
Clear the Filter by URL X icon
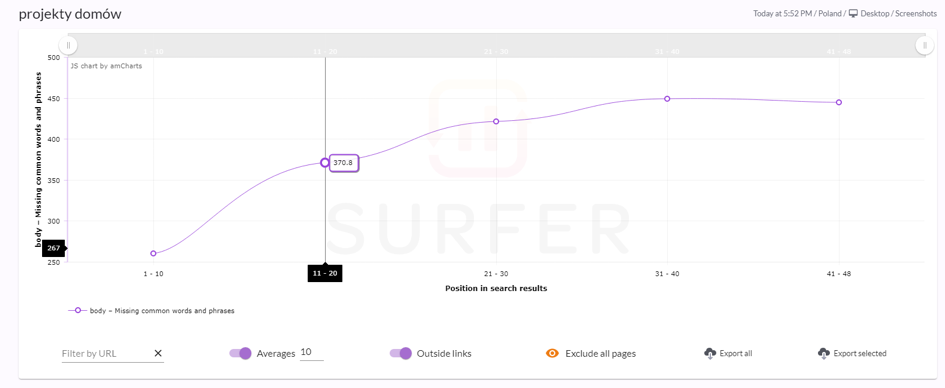point(158,354)
